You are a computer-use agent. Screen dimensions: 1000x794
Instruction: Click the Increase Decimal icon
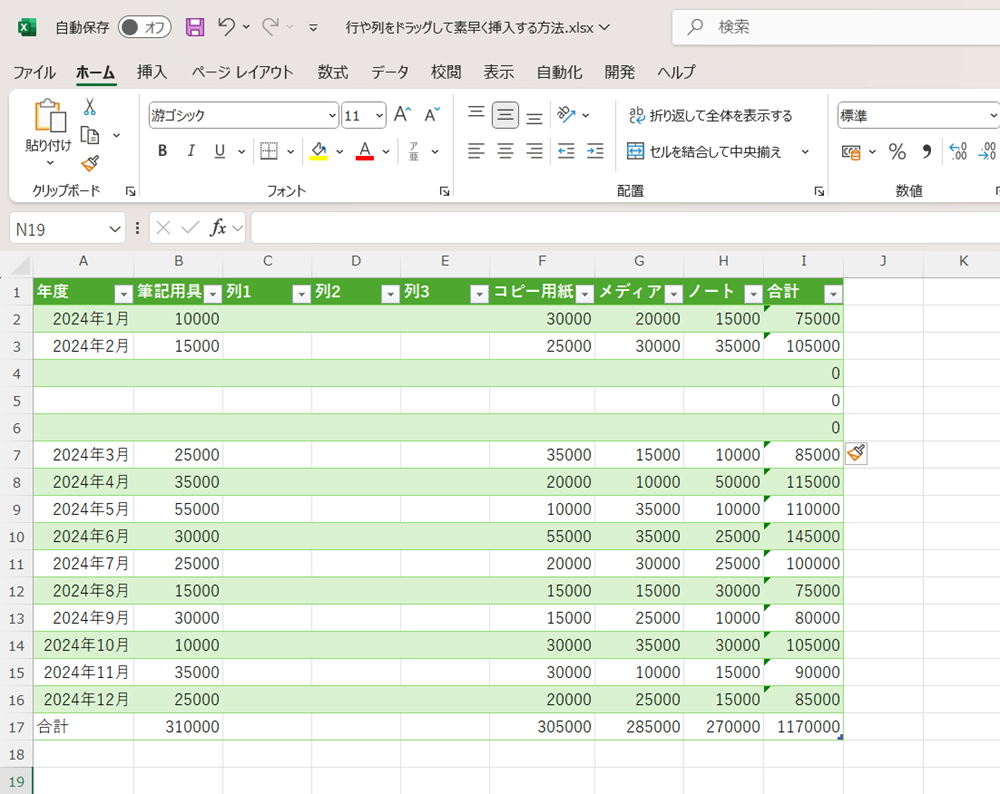click(x=959, y=151)
